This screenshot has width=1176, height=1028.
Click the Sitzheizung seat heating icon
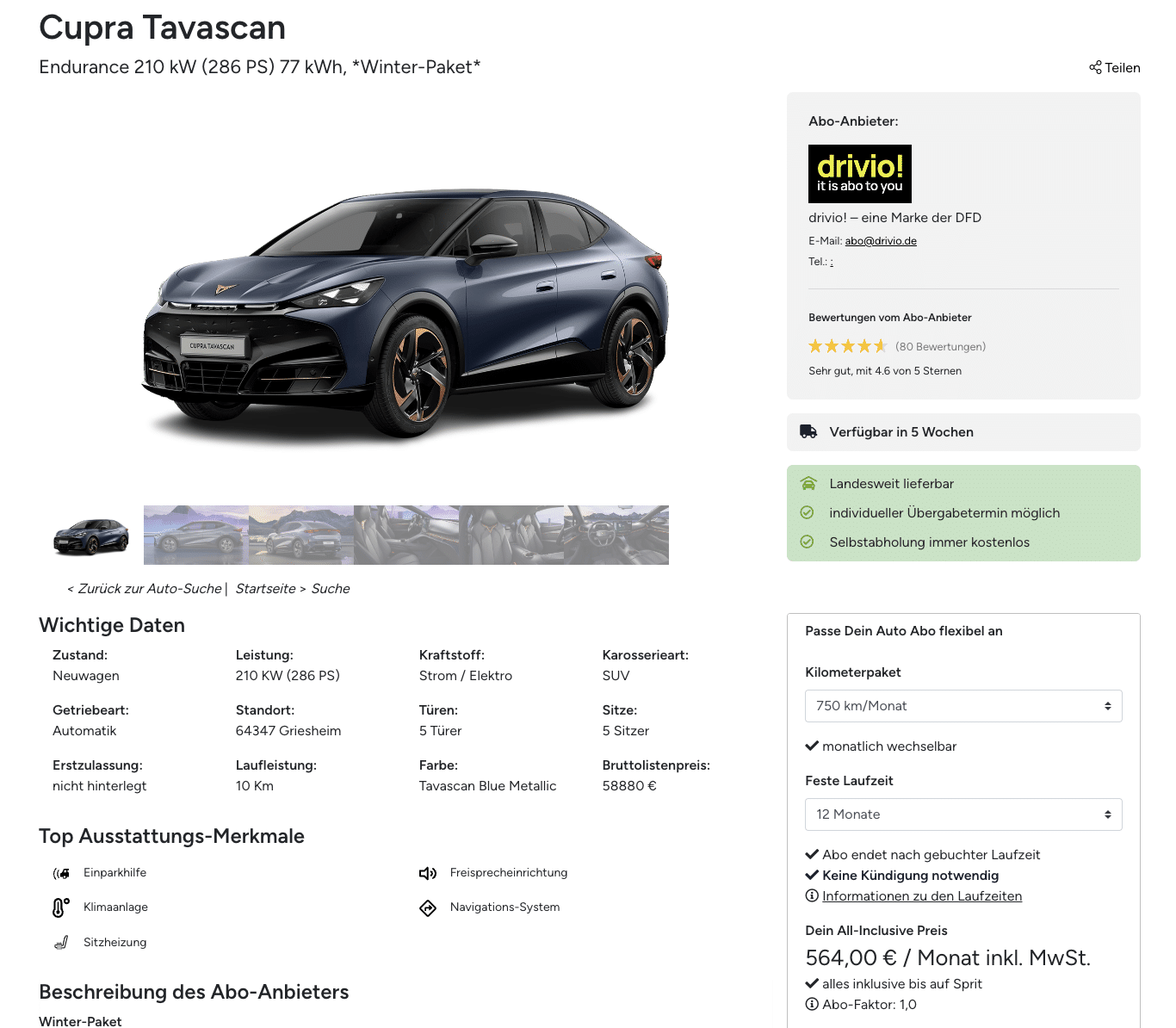point(61,943)
